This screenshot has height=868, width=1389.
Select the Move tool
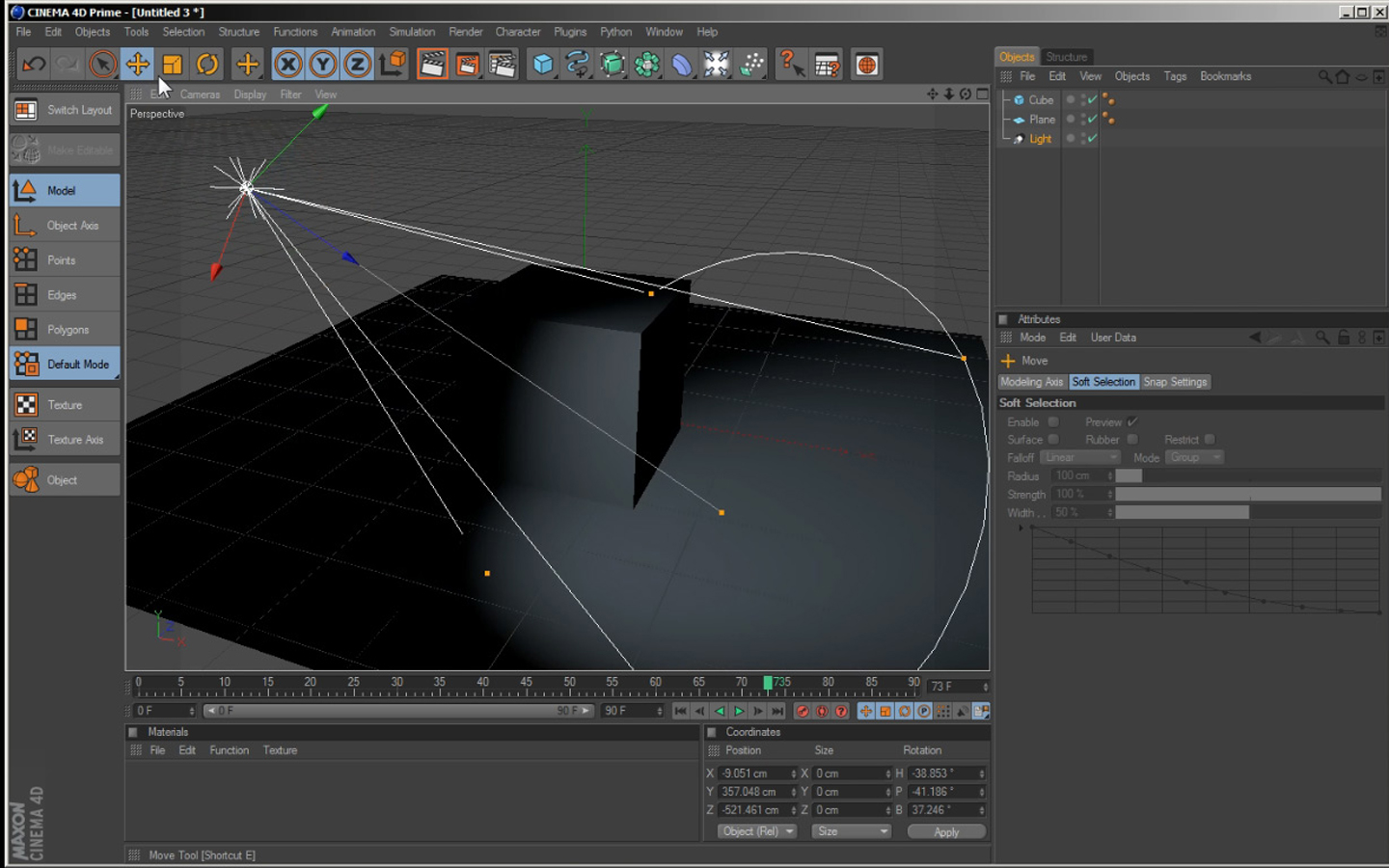[138, 64]
